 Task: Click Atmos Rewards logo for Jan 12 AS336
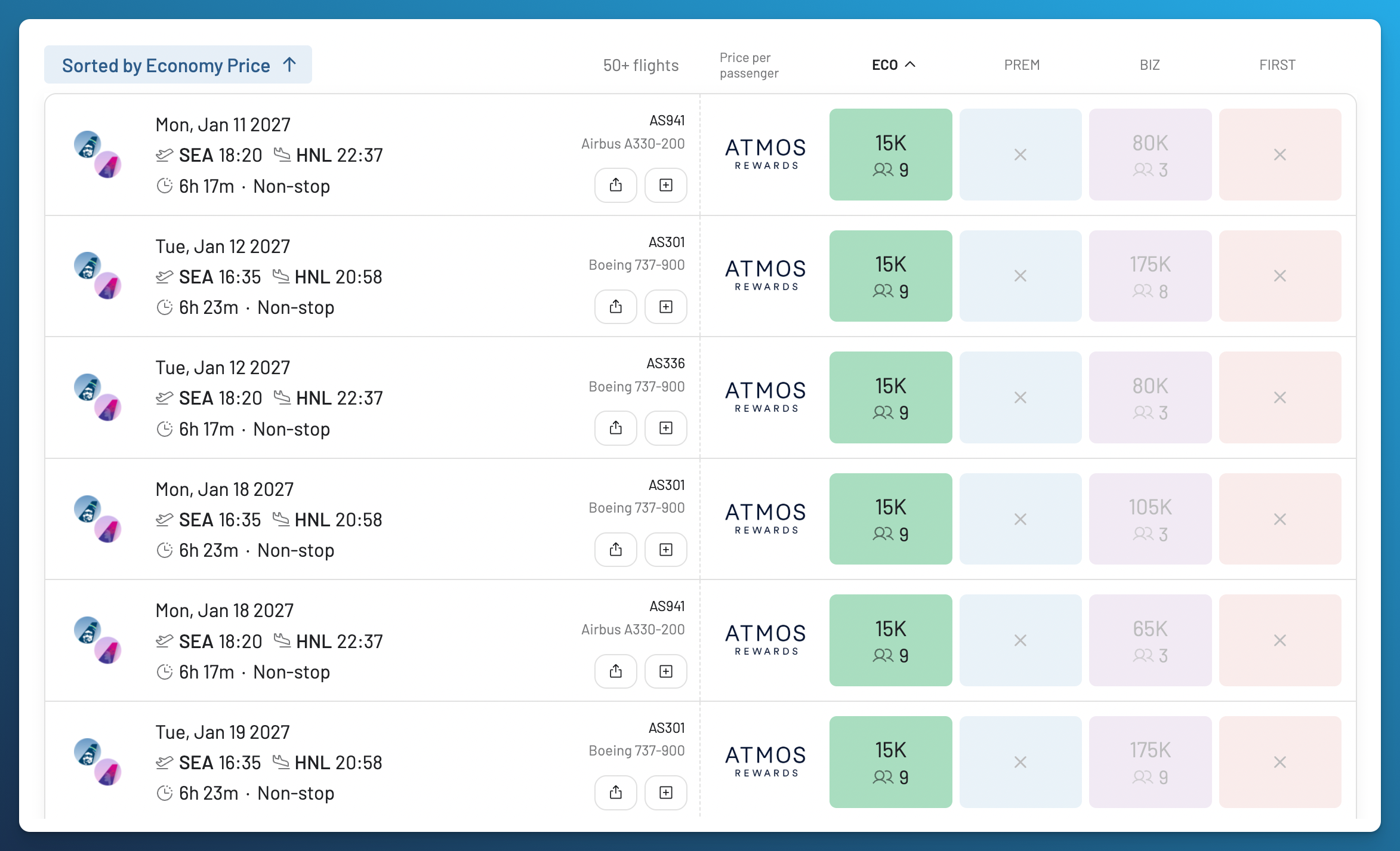pos(766,397)
